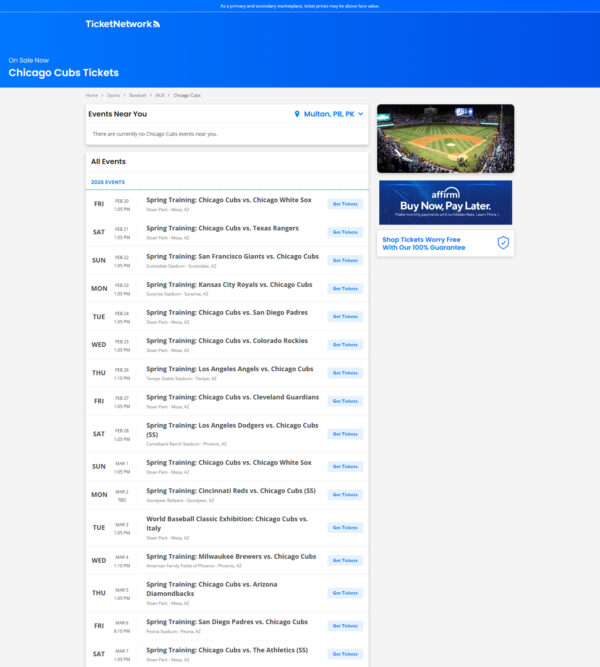Screen dimensions: 600x667
Task: Open Los Angeles Dodgers vs. Chicago Cubs (SS)
Action: pyautogui.click(x=232, y=430)
